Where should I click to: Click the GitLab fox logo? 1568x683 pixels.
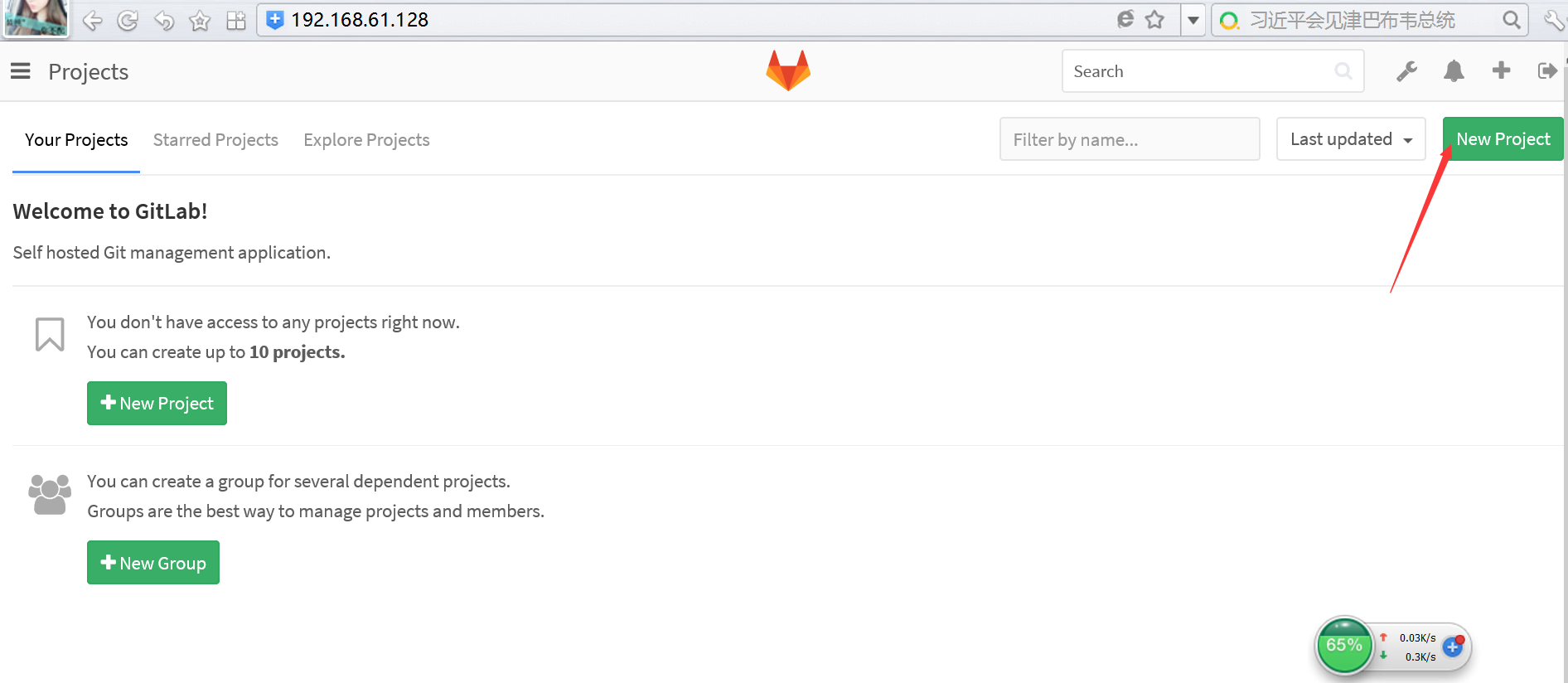coord(788,70)
